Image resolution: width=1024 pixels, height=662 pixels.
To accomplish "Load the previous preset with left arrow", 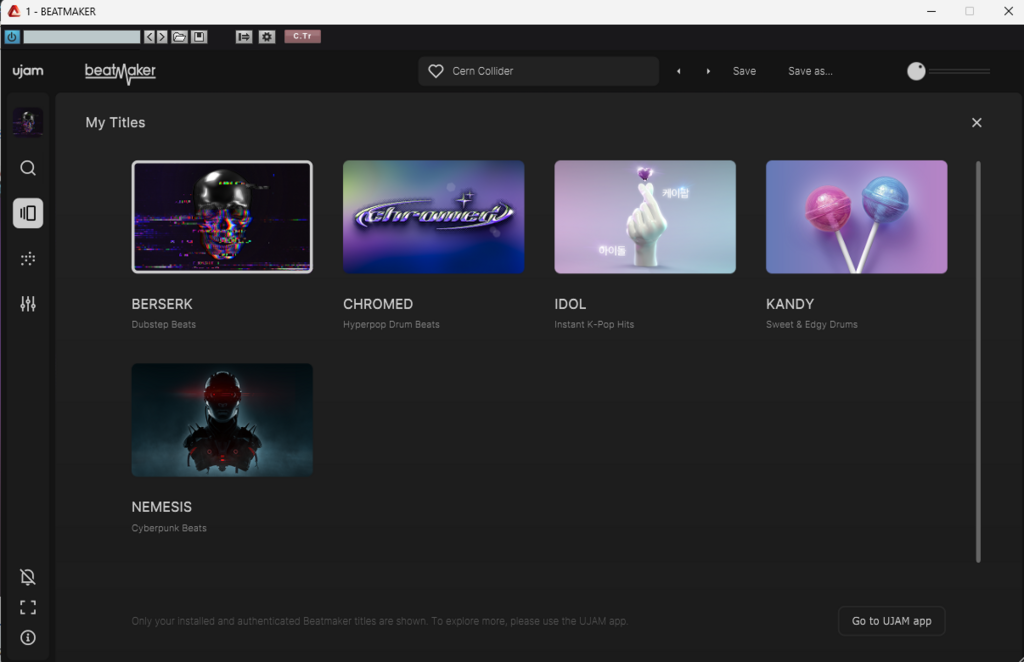I will 679,71.
